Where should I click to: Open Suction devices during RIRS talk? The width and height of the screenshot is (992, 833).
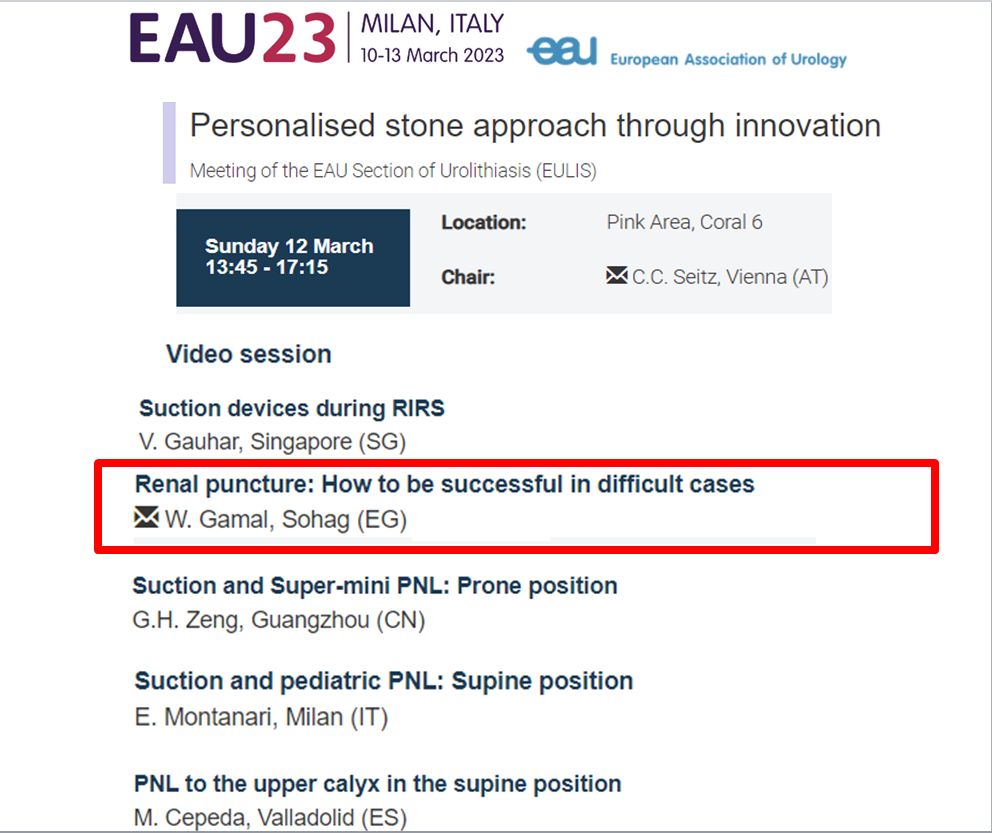(x=291, y=408)
